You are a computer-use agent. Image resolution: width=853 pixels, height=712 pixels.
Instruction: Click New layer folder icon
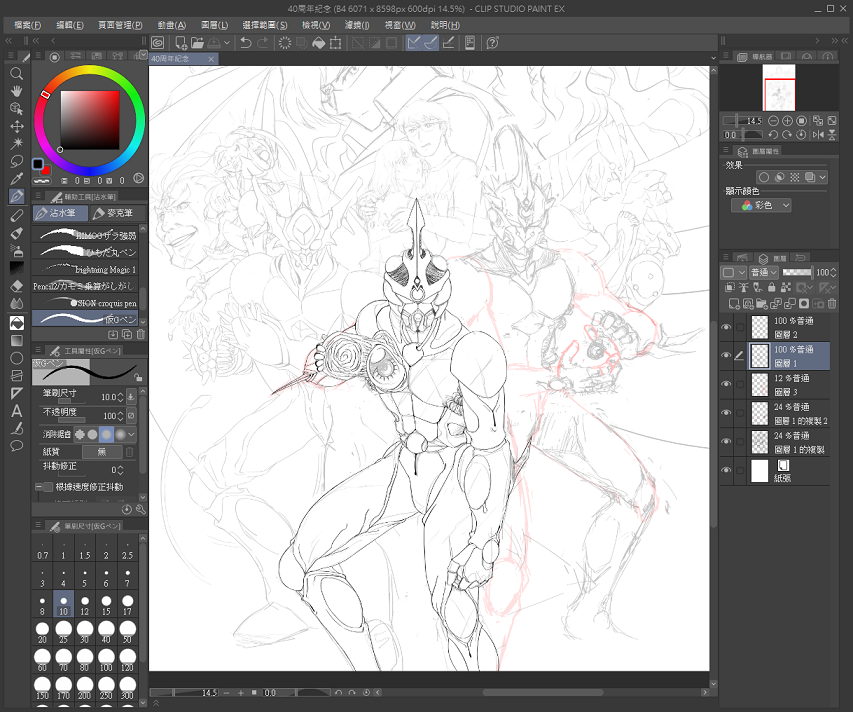[762, 304]
